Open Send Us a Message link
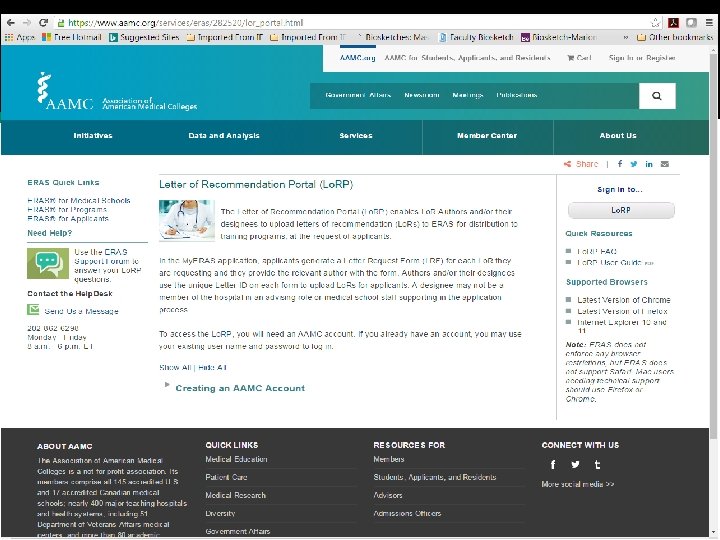 pos(81,311)
